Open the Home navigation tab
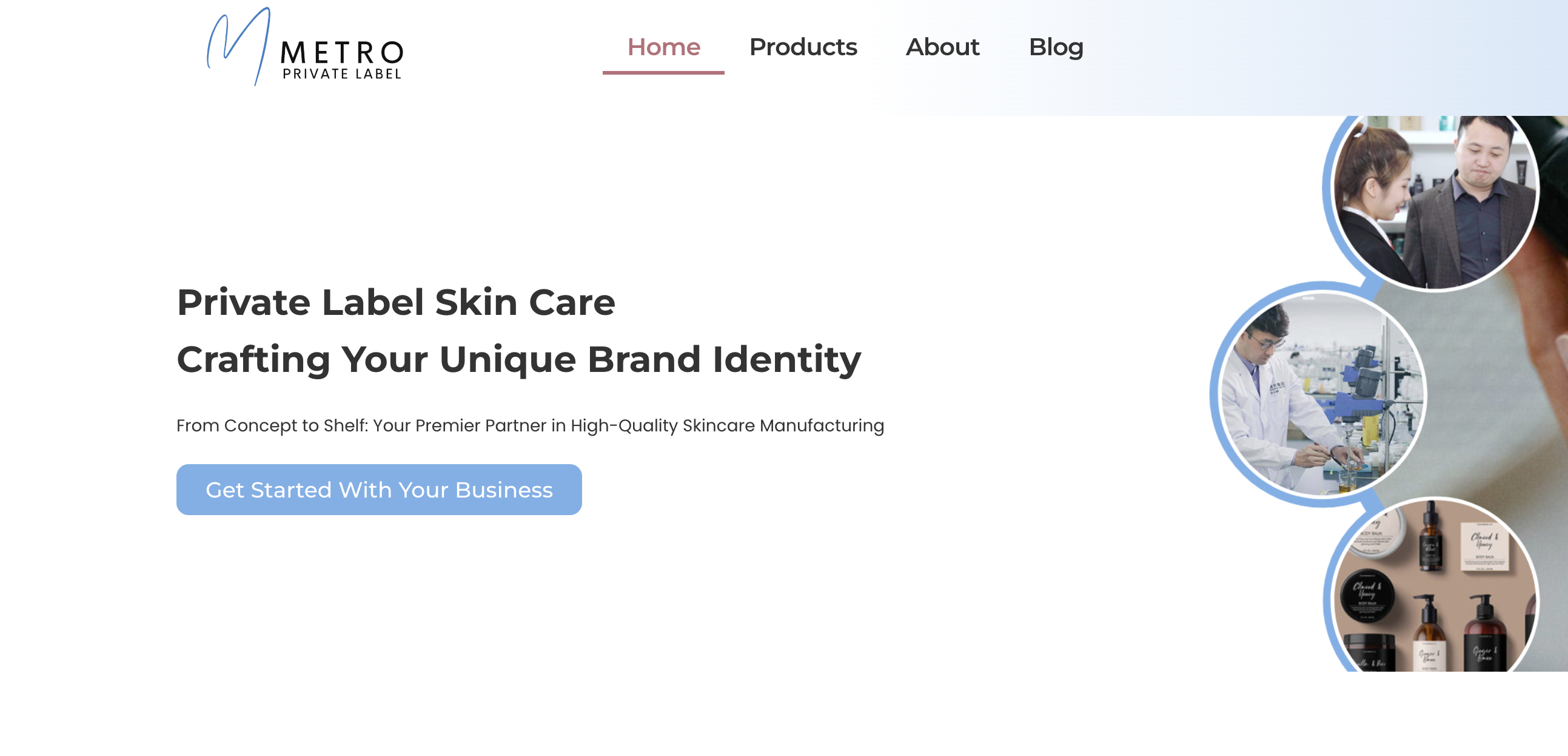This screenshot has height=756, width=1568. pyautogui.click(x=663, y=47)
